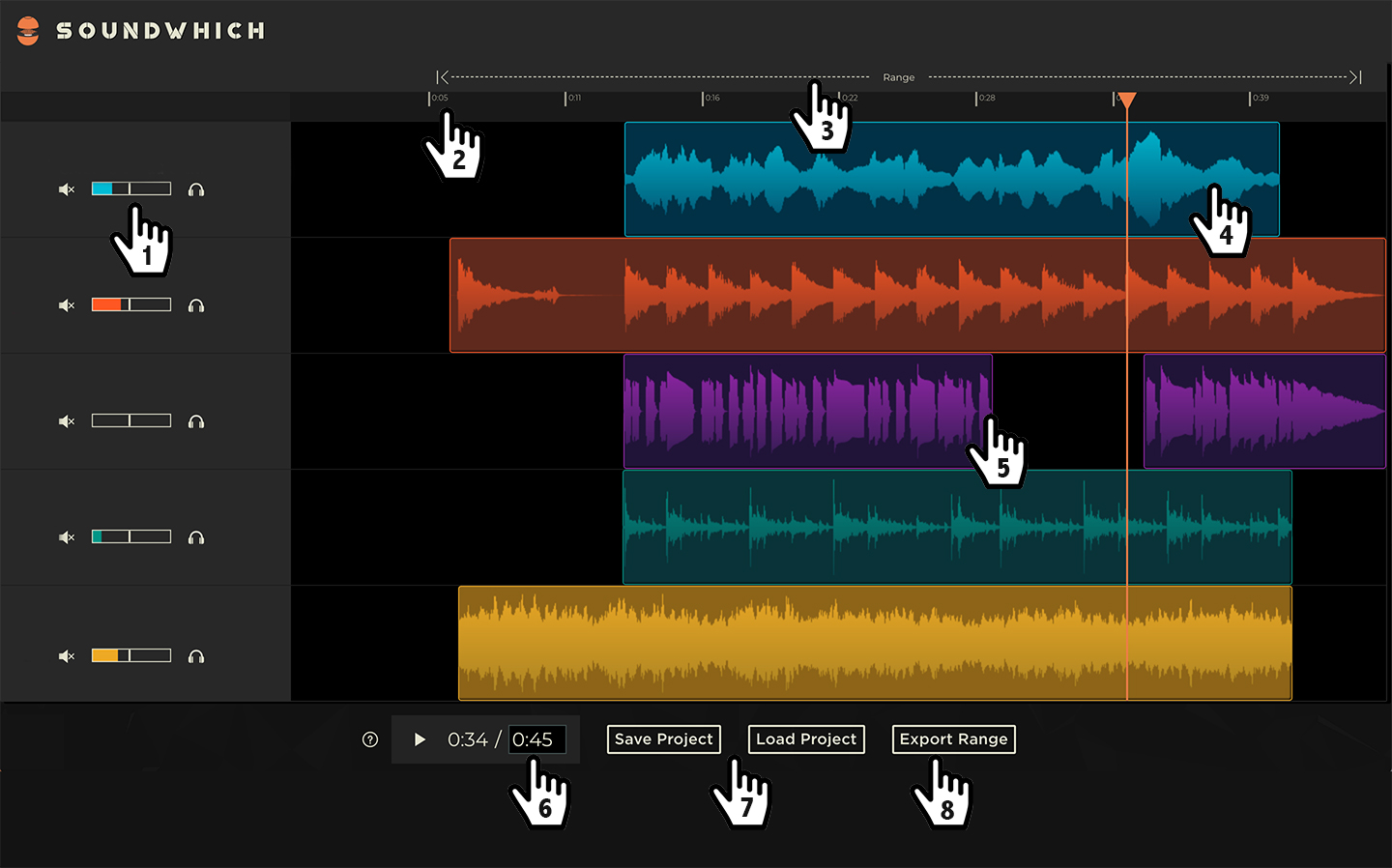Click the SOUNDWHICH title text
This screenshot has width=1392, height=868.
pyautogui.click(x=160, y=31)
